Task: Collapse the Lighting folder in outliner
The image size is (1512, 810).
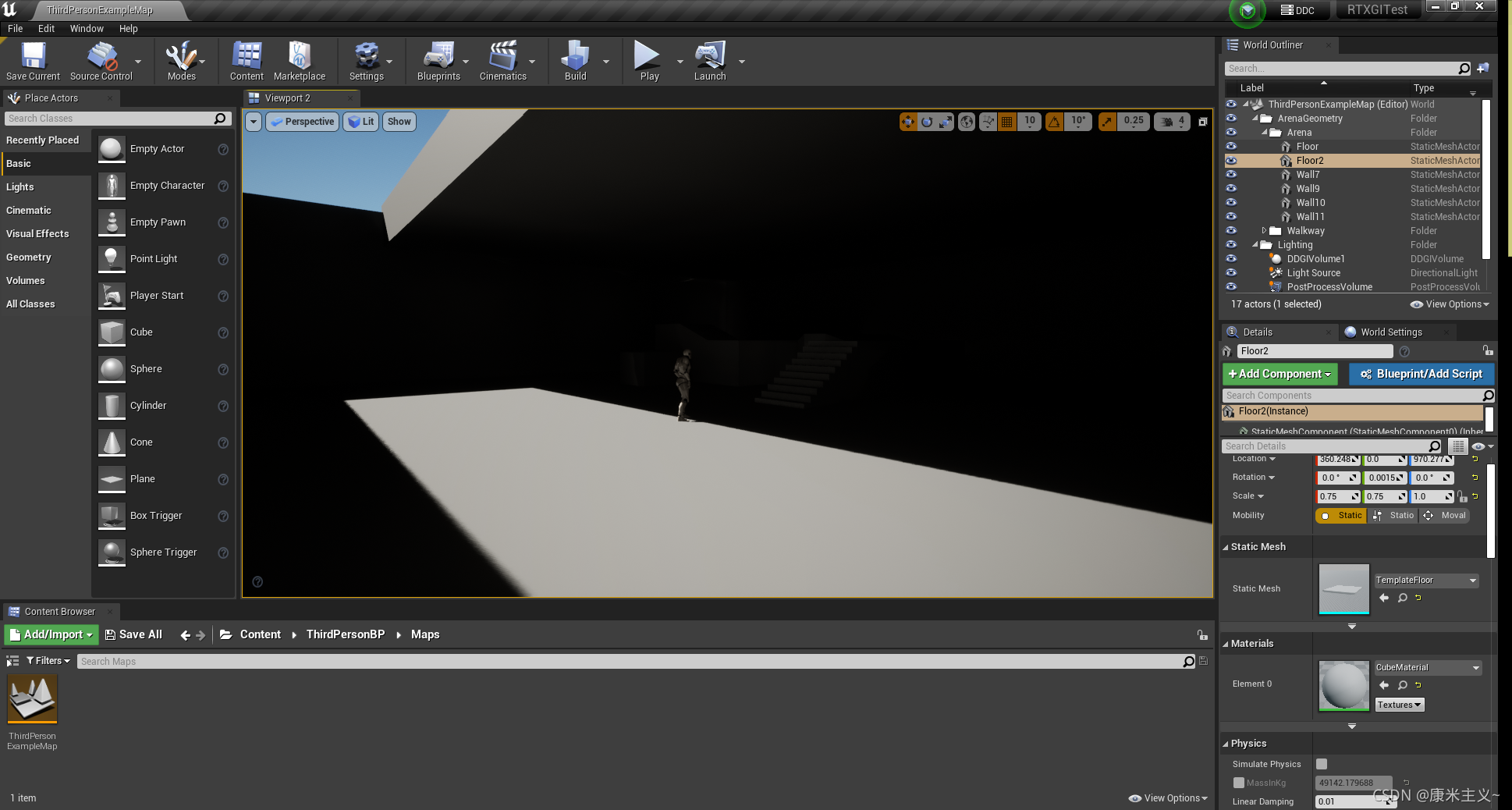Action: coord(1255,245)
